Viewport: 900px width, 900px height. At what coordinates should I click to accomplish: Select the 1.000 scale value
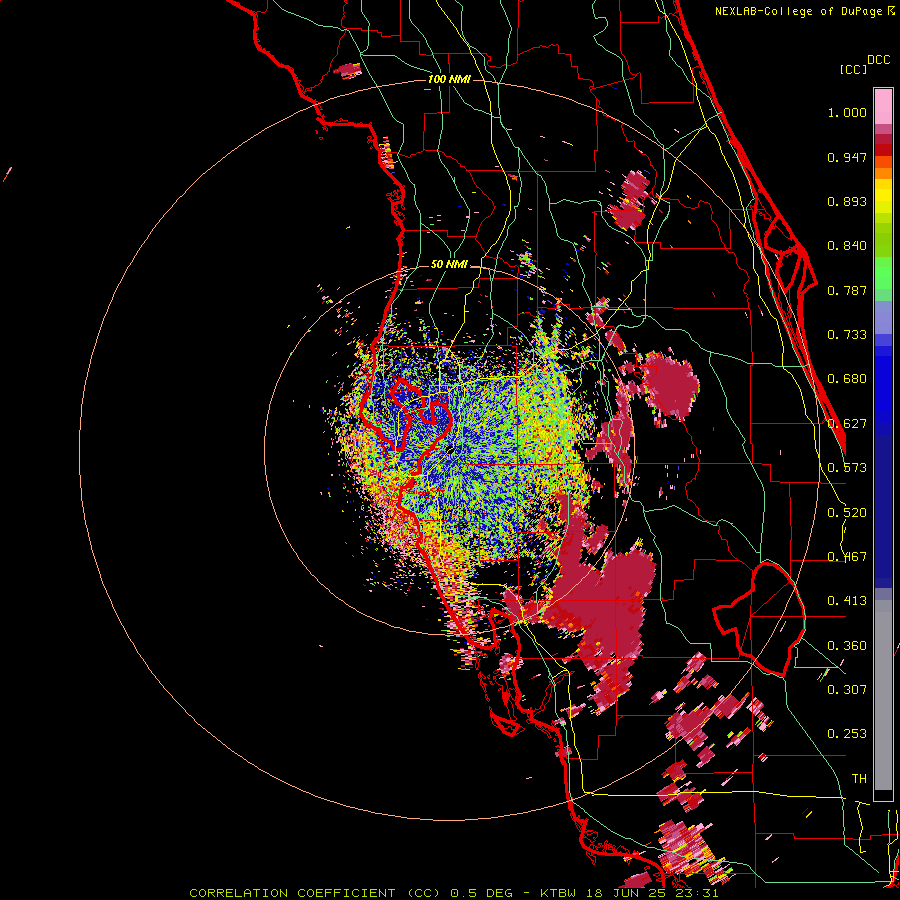tap(847, 112)
